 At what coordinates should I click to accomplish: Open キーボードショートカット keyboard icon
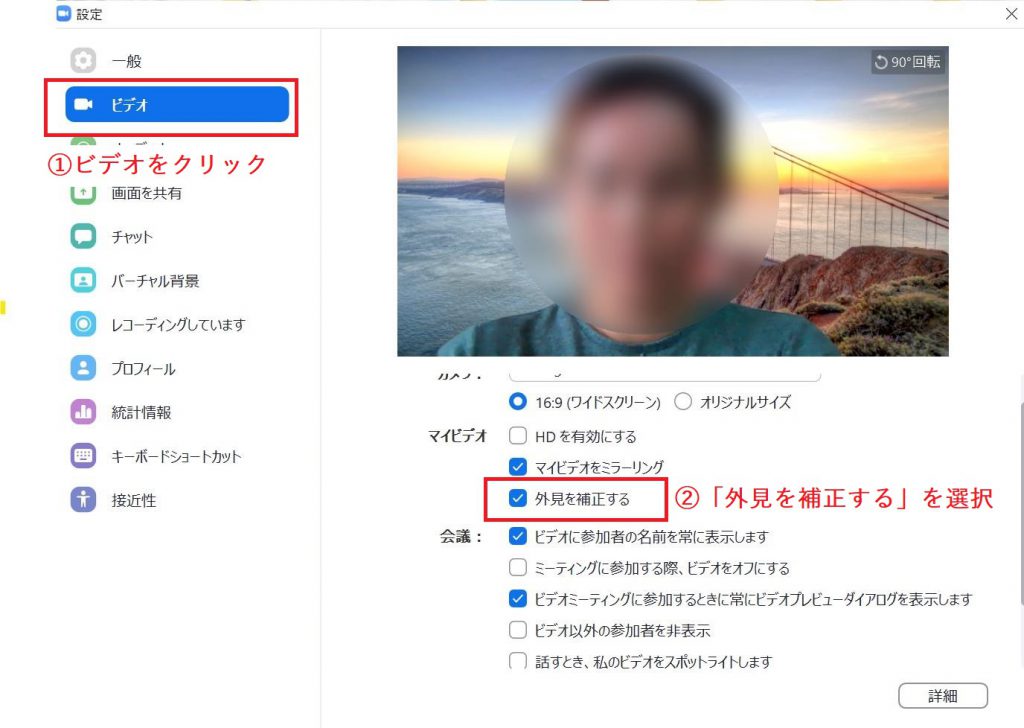pos(83,456)
